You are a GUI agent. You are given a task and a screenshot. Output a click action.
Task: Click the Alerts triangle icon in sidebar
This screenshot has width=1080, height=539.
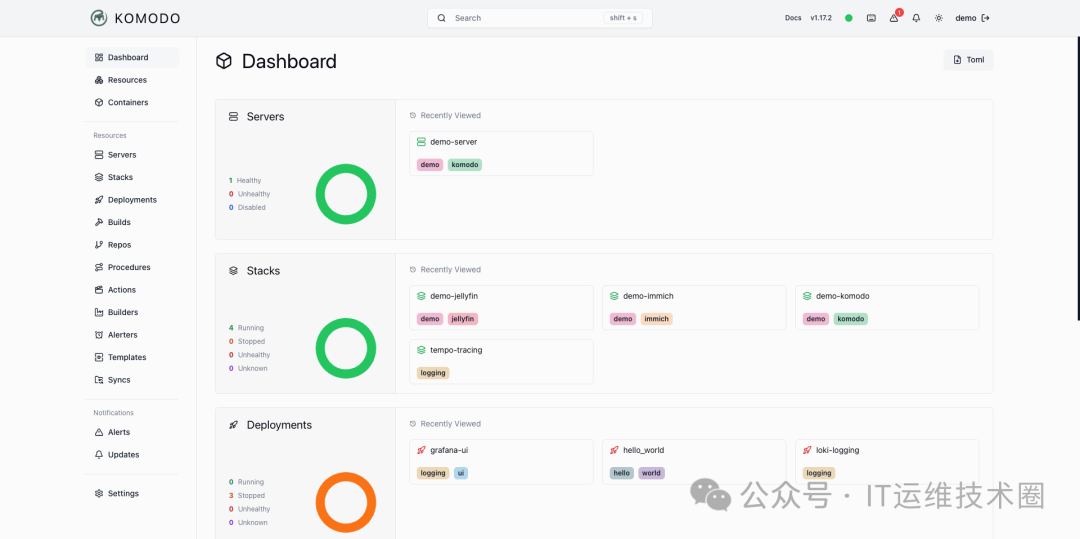tap(98, 432)
